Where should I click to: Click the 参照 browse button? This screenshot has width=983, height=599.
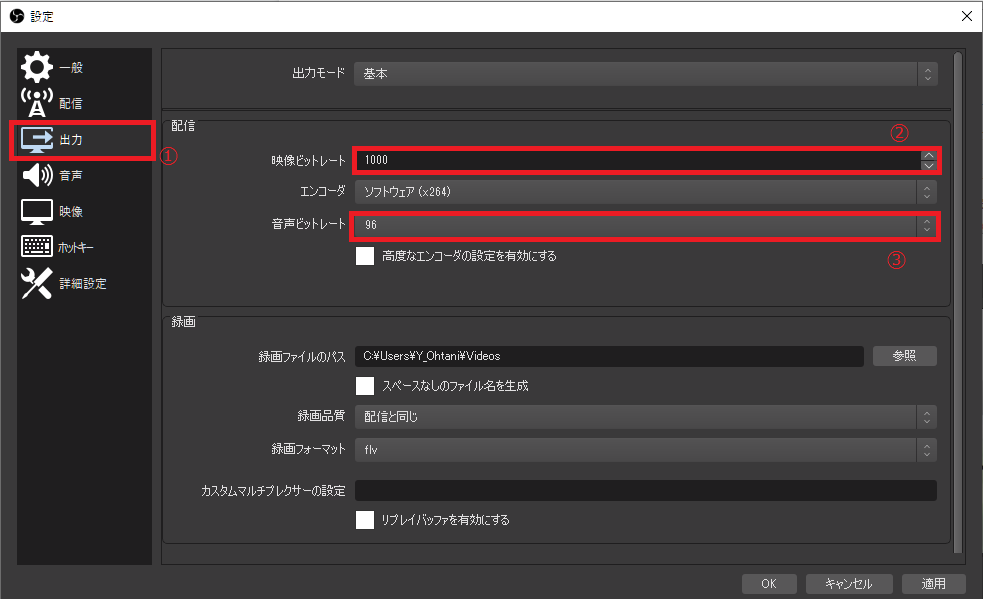click(x=904, y=356)
